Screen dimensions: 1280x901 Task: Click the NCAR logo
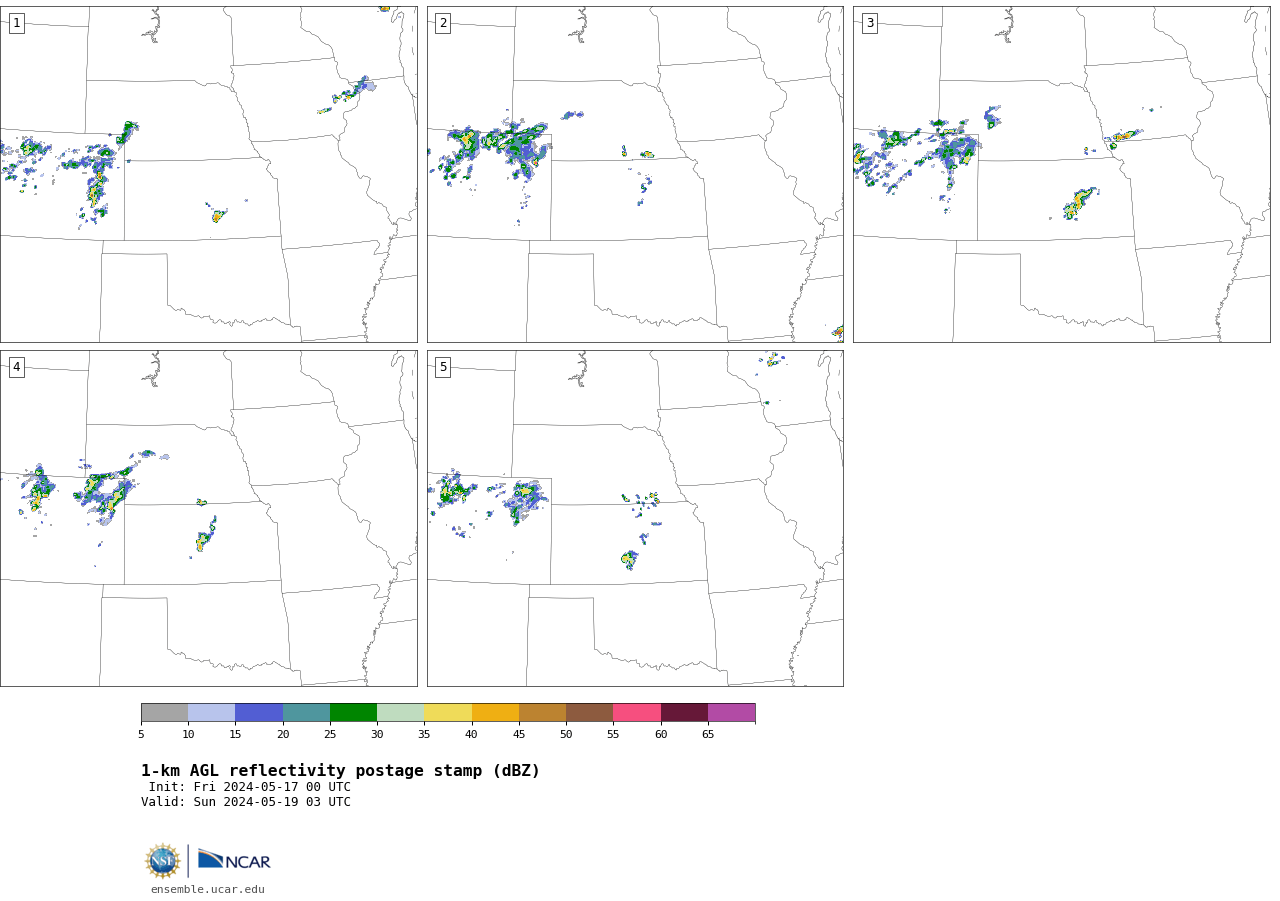234,860
